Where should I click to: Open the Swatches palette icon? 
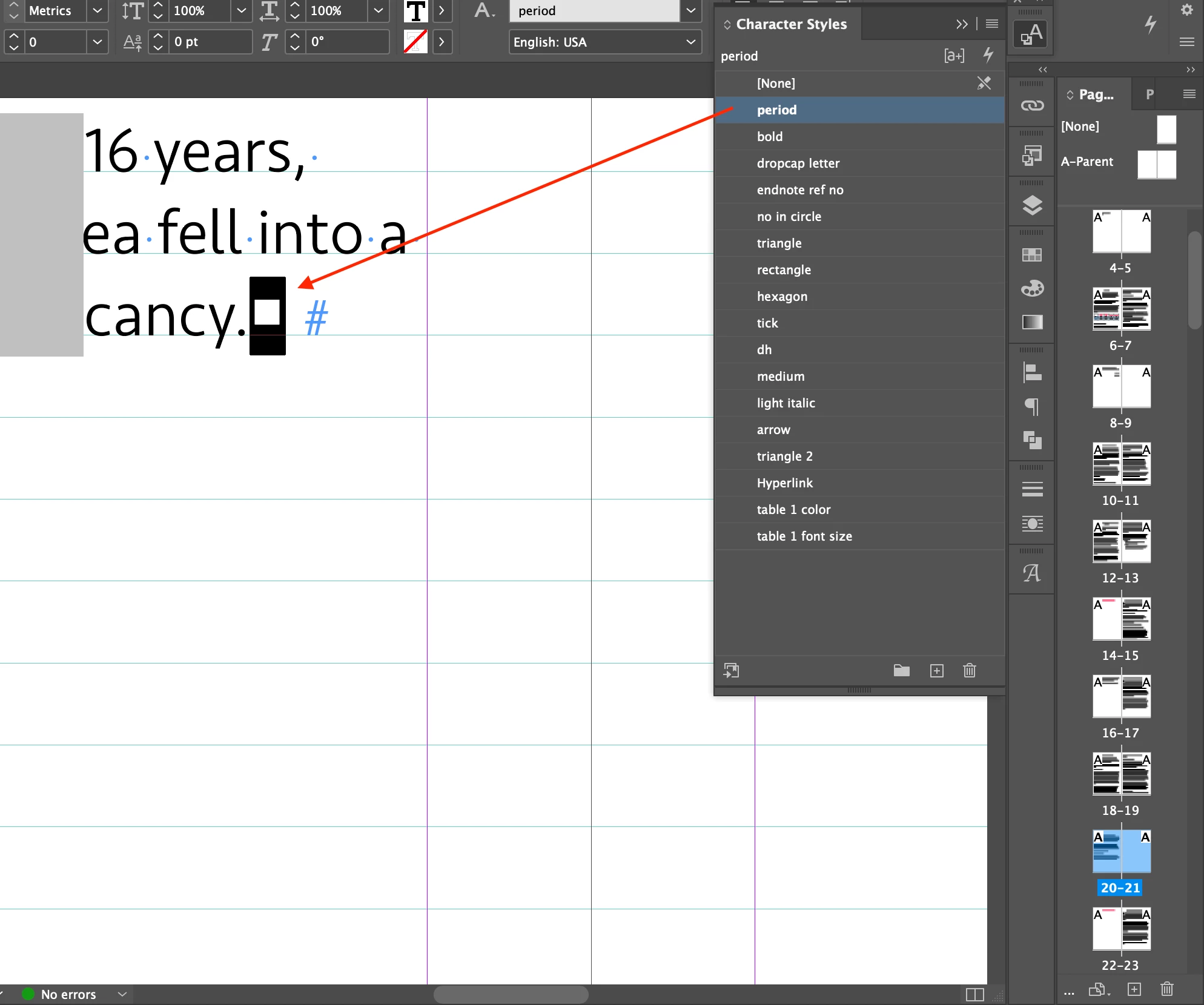click(x=1032, y=289)
